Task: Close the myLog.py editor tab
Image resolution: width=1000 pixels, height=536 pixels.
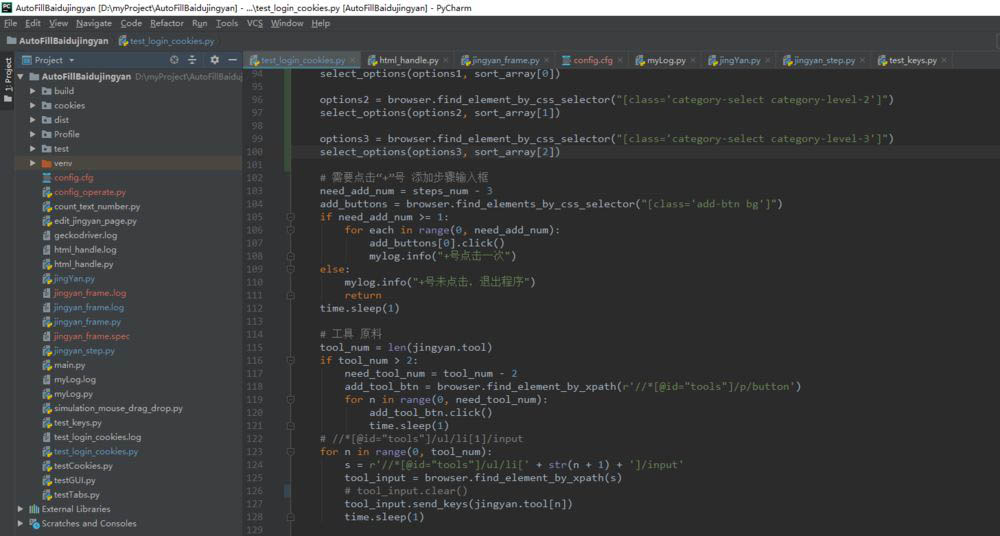Action: pos(693,61)
